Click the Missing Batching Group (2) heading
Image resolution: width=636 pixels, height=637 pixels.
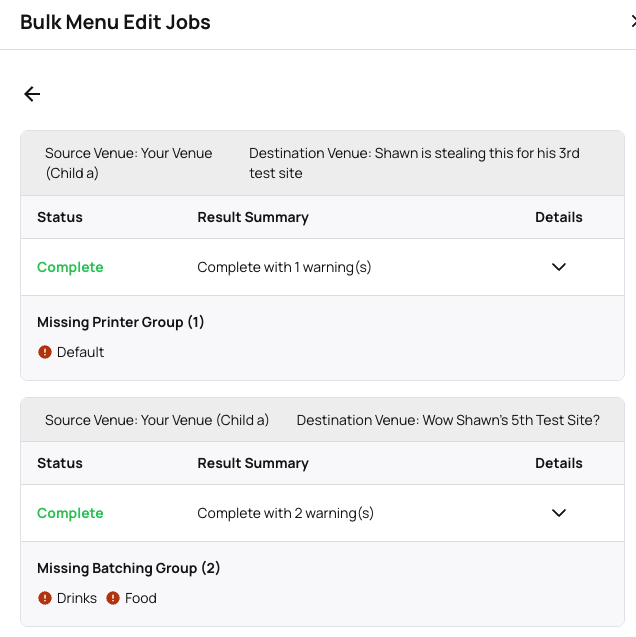[x=128, y=568]
